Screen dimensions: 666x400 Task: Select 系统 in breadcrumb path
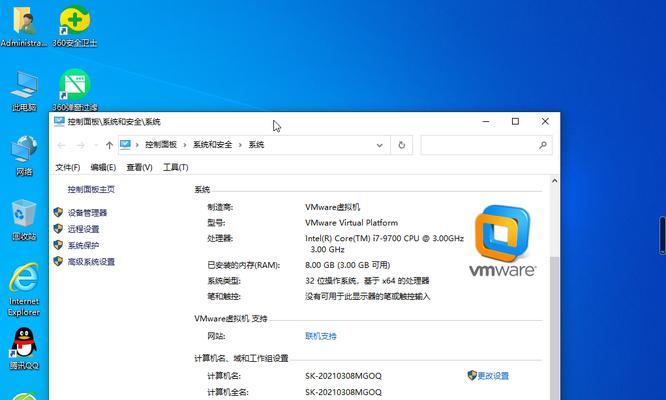pyautogui.click(x=256, y=145)
